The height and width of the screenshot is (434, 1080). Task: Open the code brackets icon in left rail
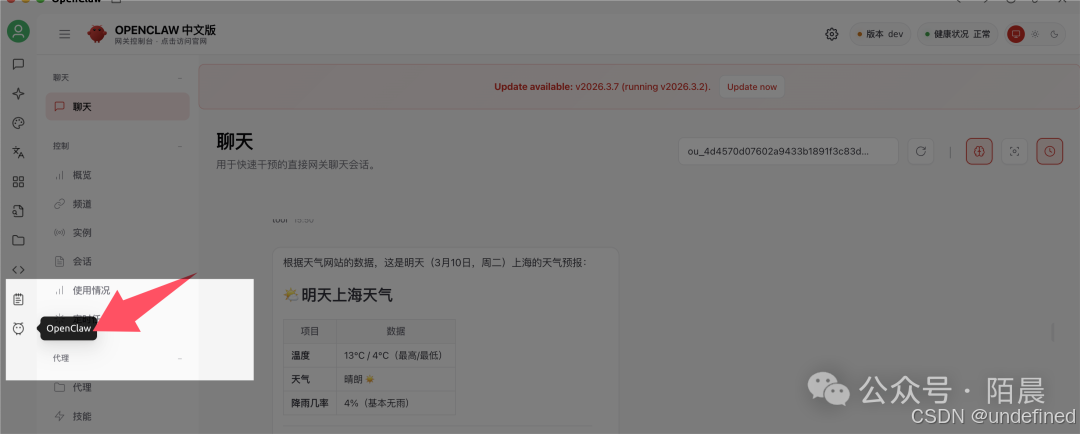point(19,269)
